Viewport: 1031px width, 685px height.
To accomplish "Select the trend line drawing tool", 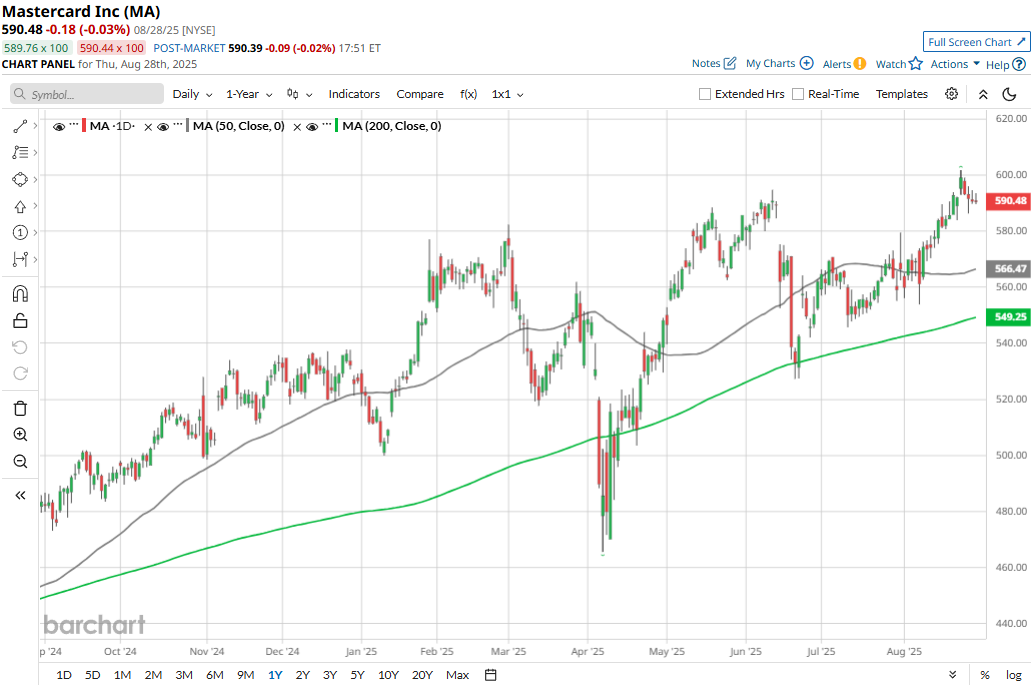I will [20, 127].
